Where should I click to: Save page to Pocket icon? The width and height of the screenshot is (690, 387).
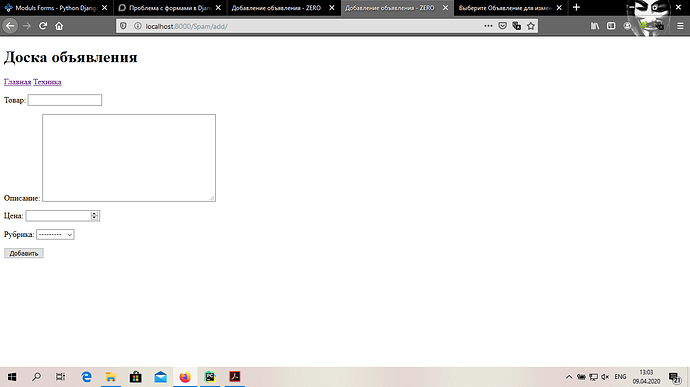point(502,26)
